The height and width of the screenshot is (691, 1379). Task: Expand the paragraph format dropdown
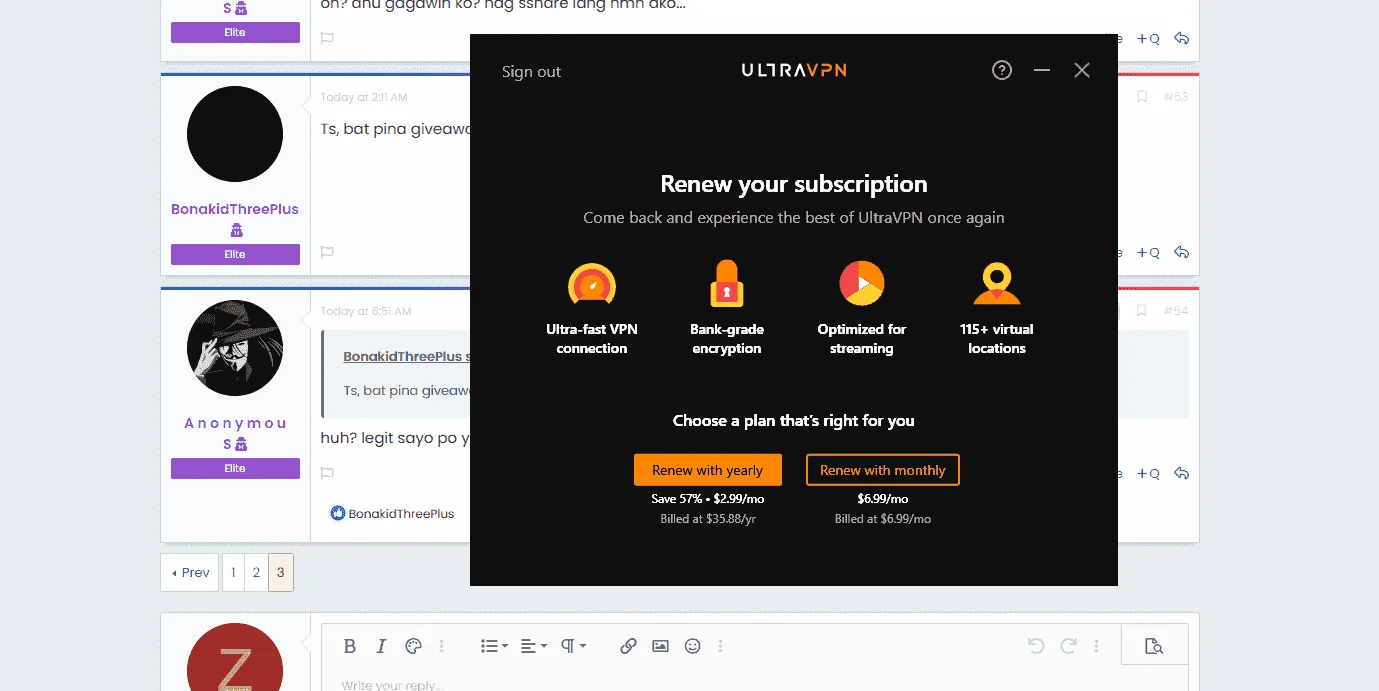point(573,646)
